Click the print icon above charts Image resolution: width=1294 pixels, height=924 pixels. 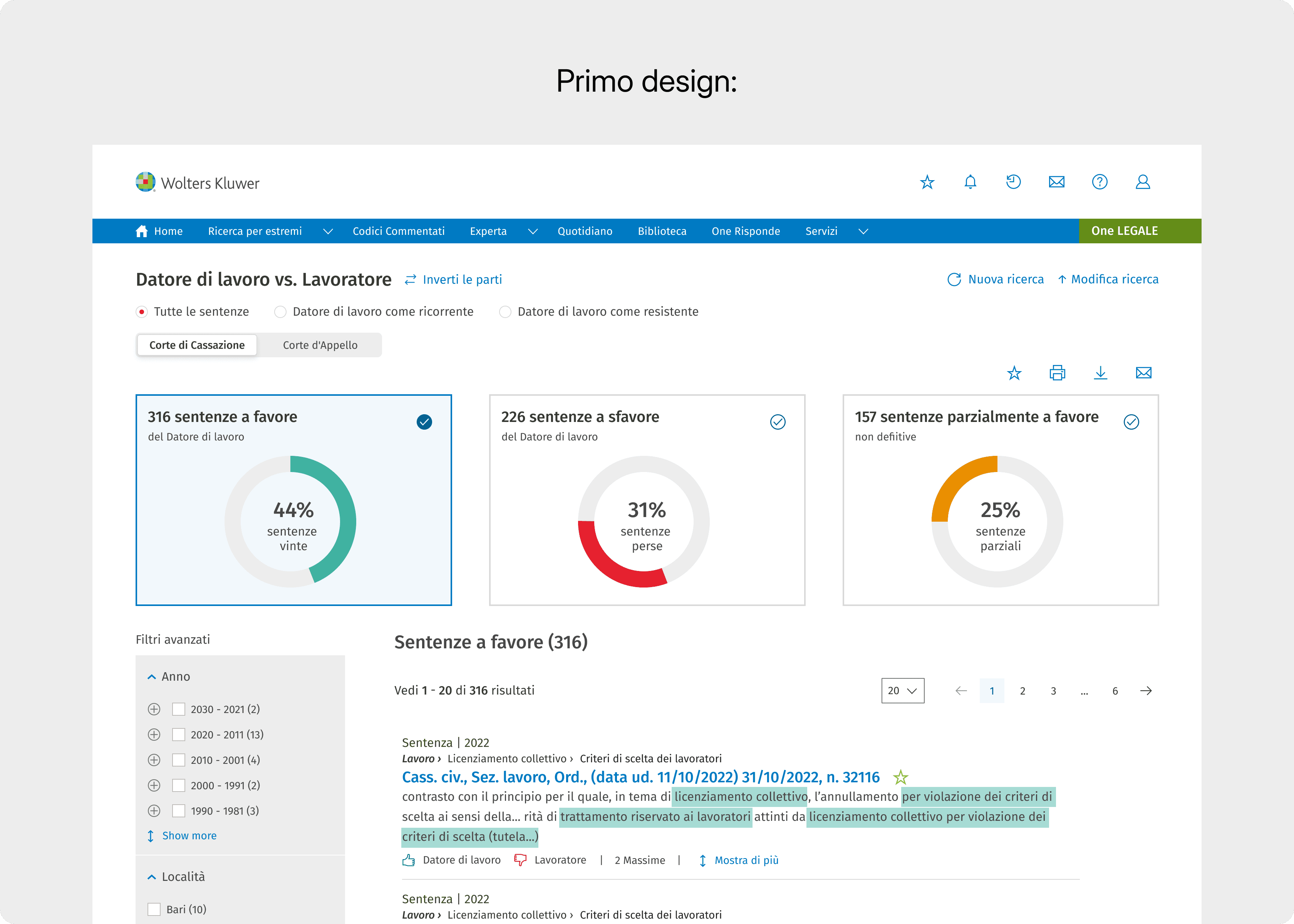pos(1057,373)
